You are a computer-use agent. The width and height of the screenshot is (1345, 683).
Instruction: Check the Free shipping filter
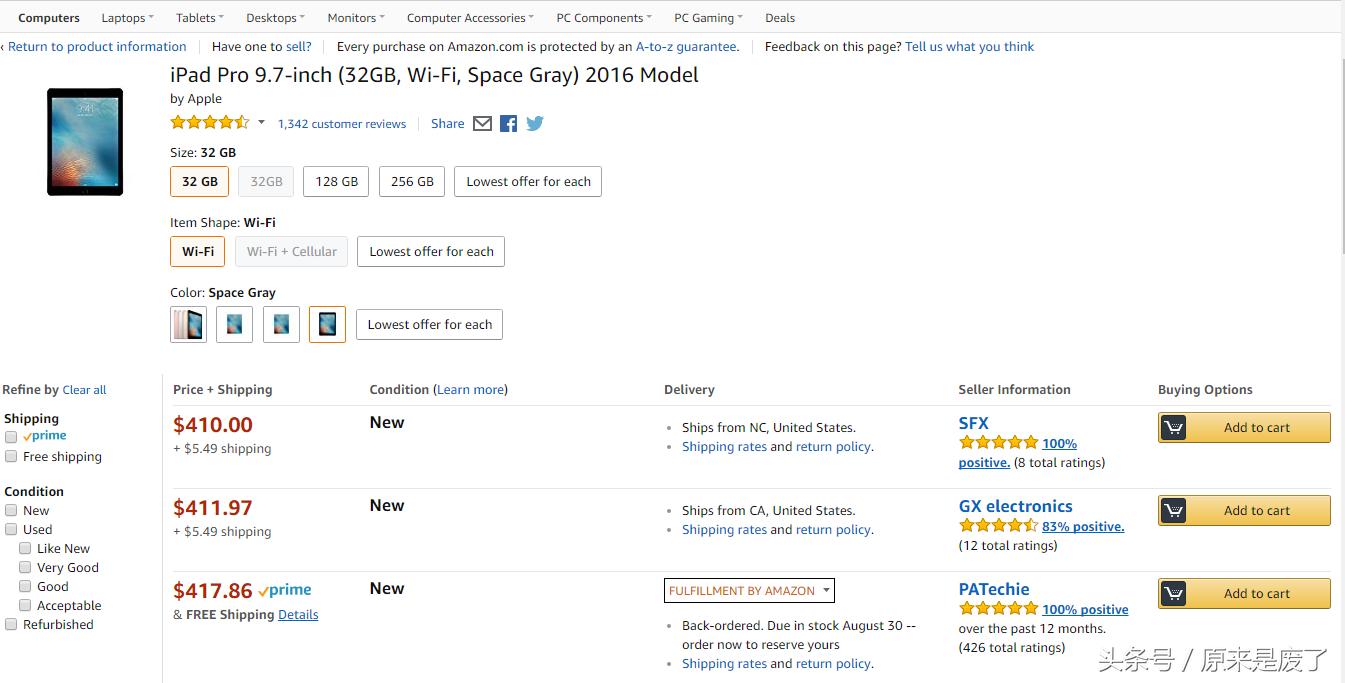tap(11, 457)
